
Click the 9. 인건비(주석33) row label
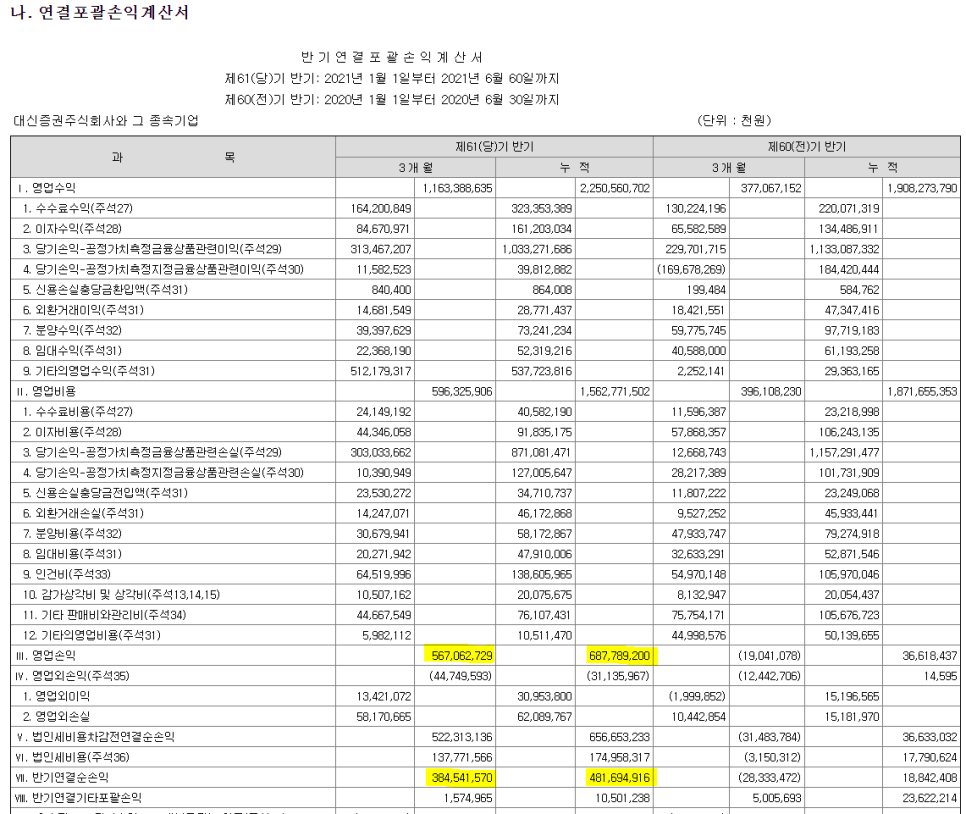[67, 574]
